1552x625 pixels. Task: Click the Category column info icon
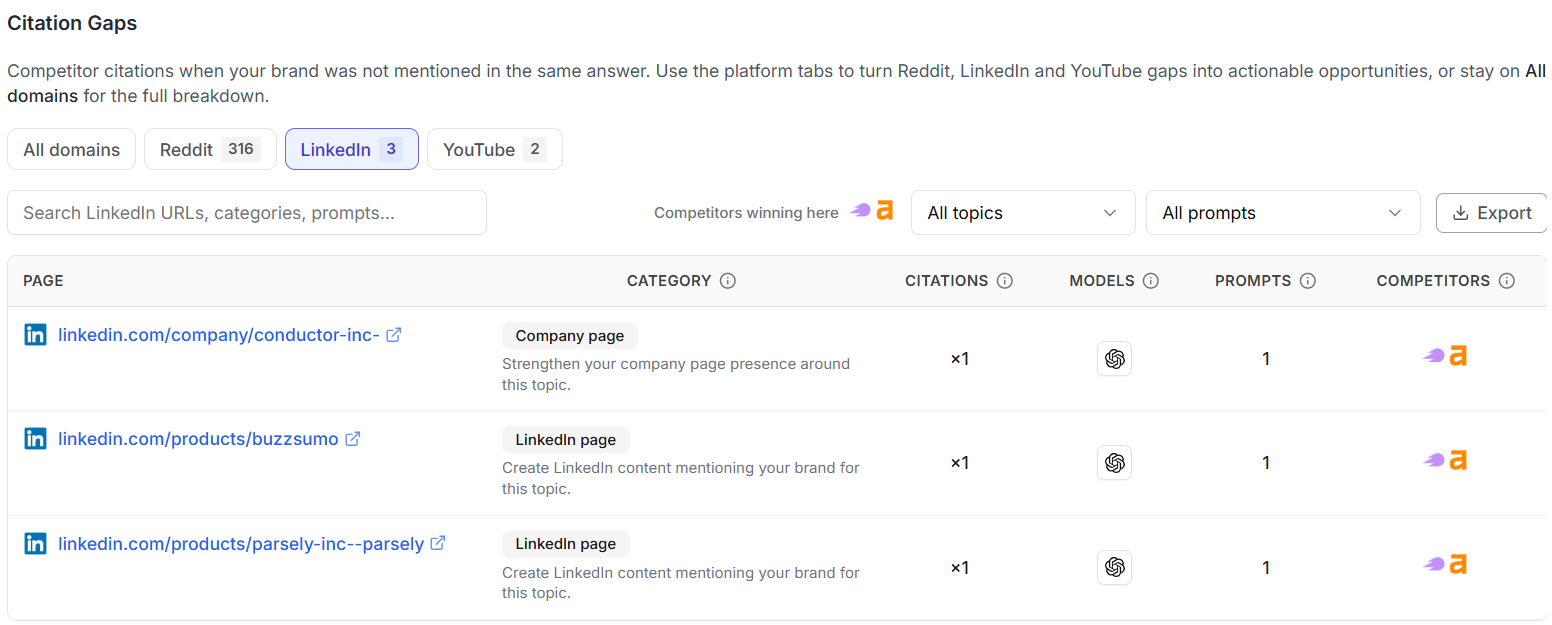728,281
